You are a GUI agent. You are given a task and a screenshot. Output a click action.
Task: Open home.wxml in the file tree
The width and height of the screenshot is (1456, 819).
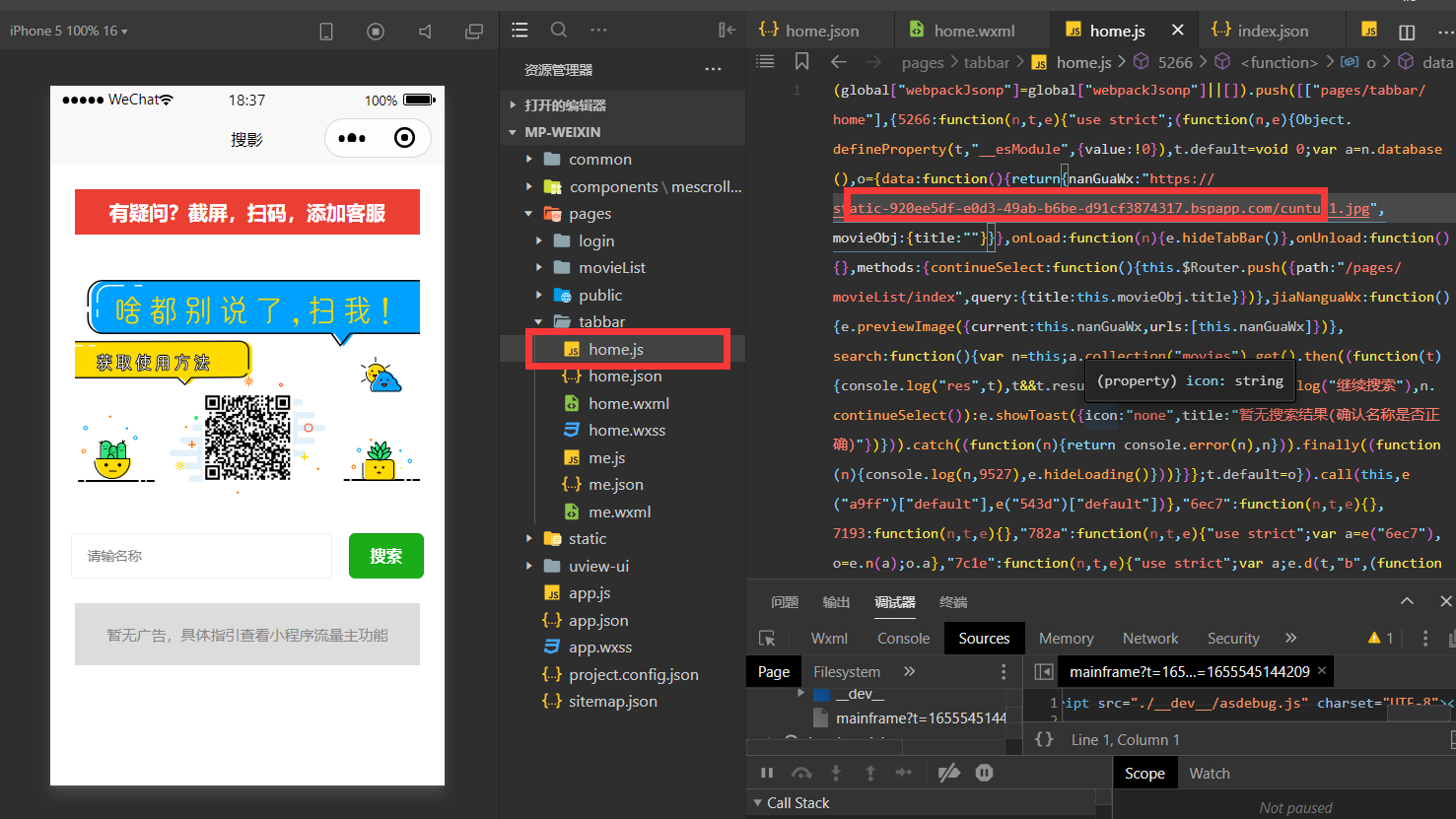click(x=629, y=404)
